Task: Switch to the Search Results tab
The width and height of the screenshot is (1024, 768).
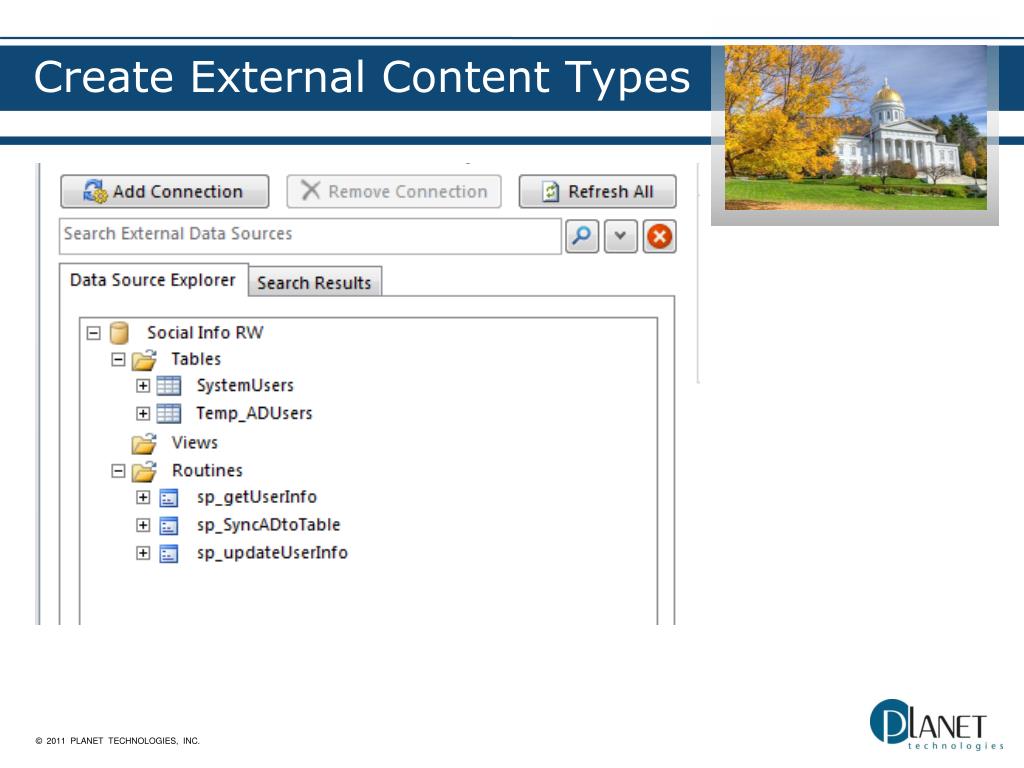Action: (x=314, y=282)
